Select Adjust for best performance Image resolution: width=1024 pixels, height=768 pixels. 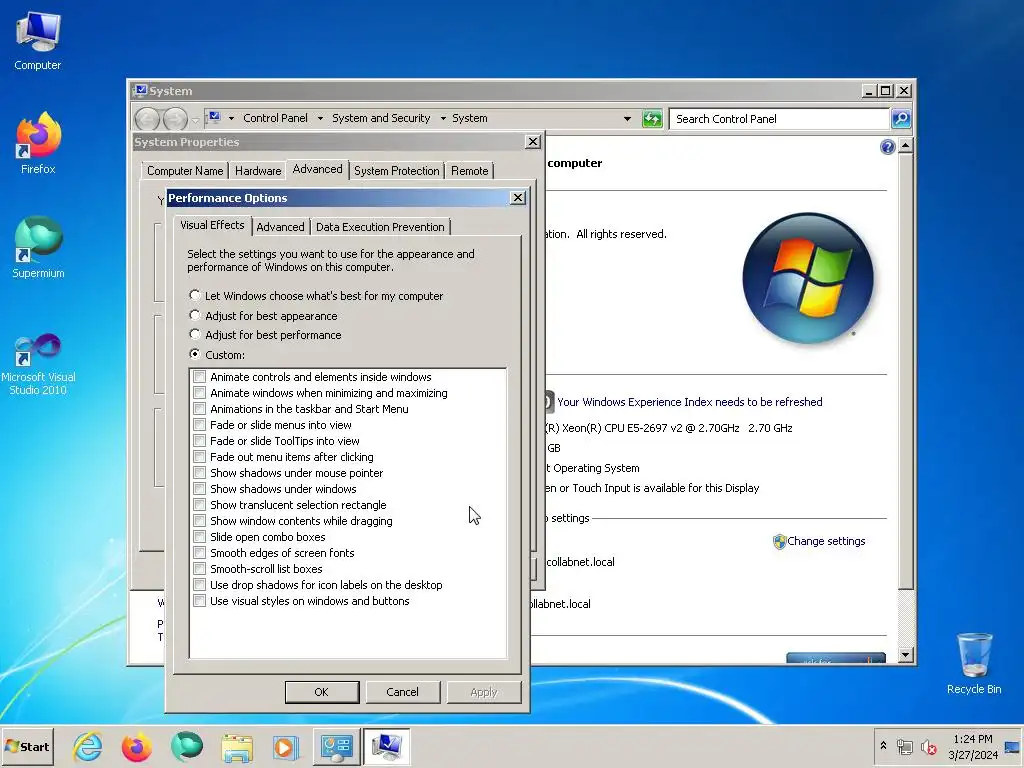265,334
